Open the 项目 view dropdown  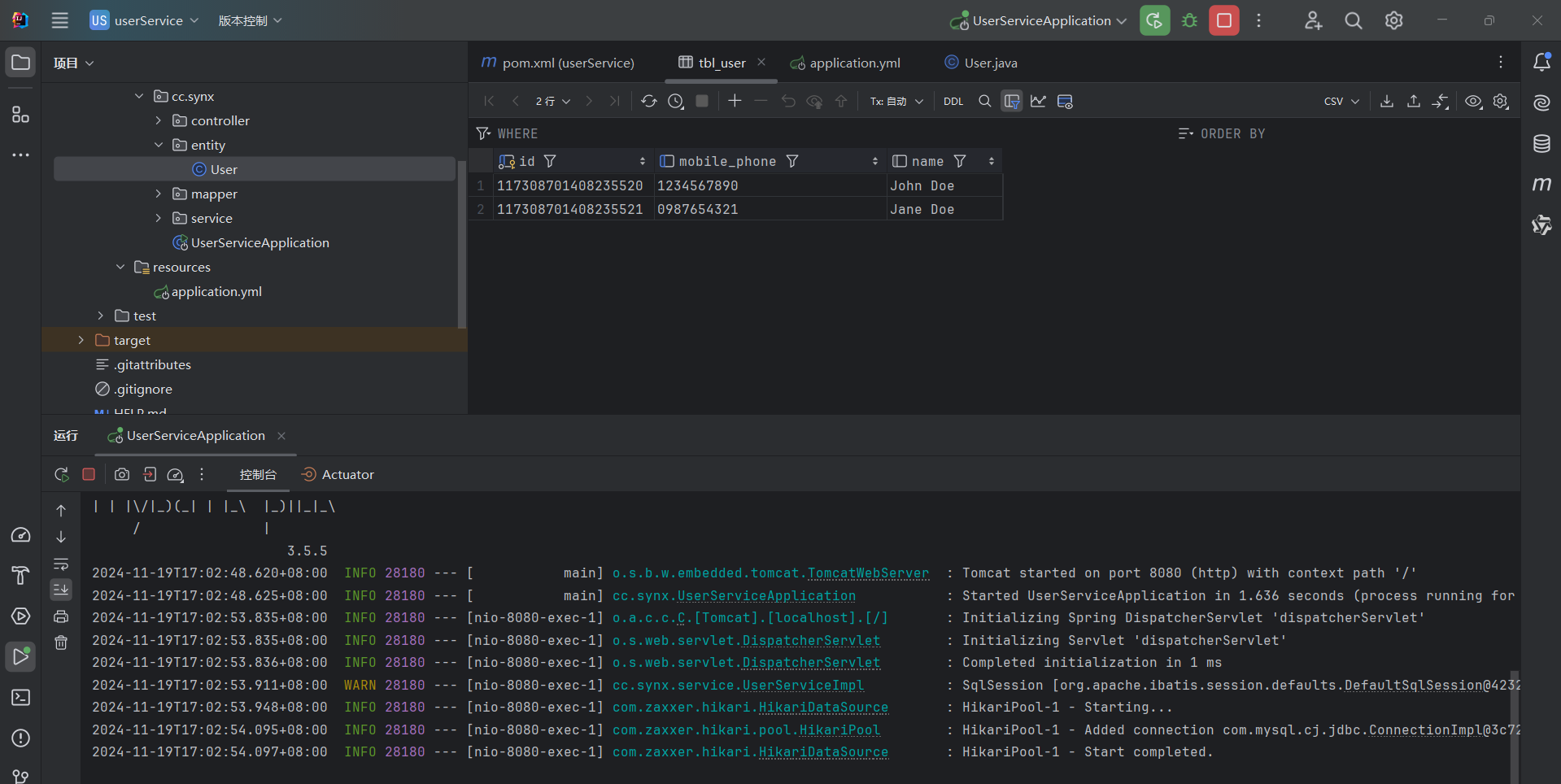click(73, 63)
